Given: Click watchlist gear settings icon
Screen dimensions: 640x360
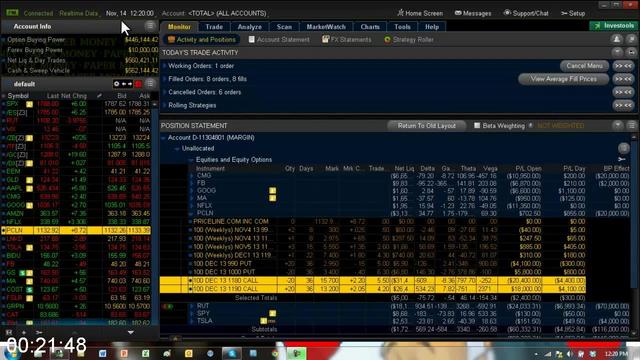Looking at the screenshot, I should click(x=117, y=84).
